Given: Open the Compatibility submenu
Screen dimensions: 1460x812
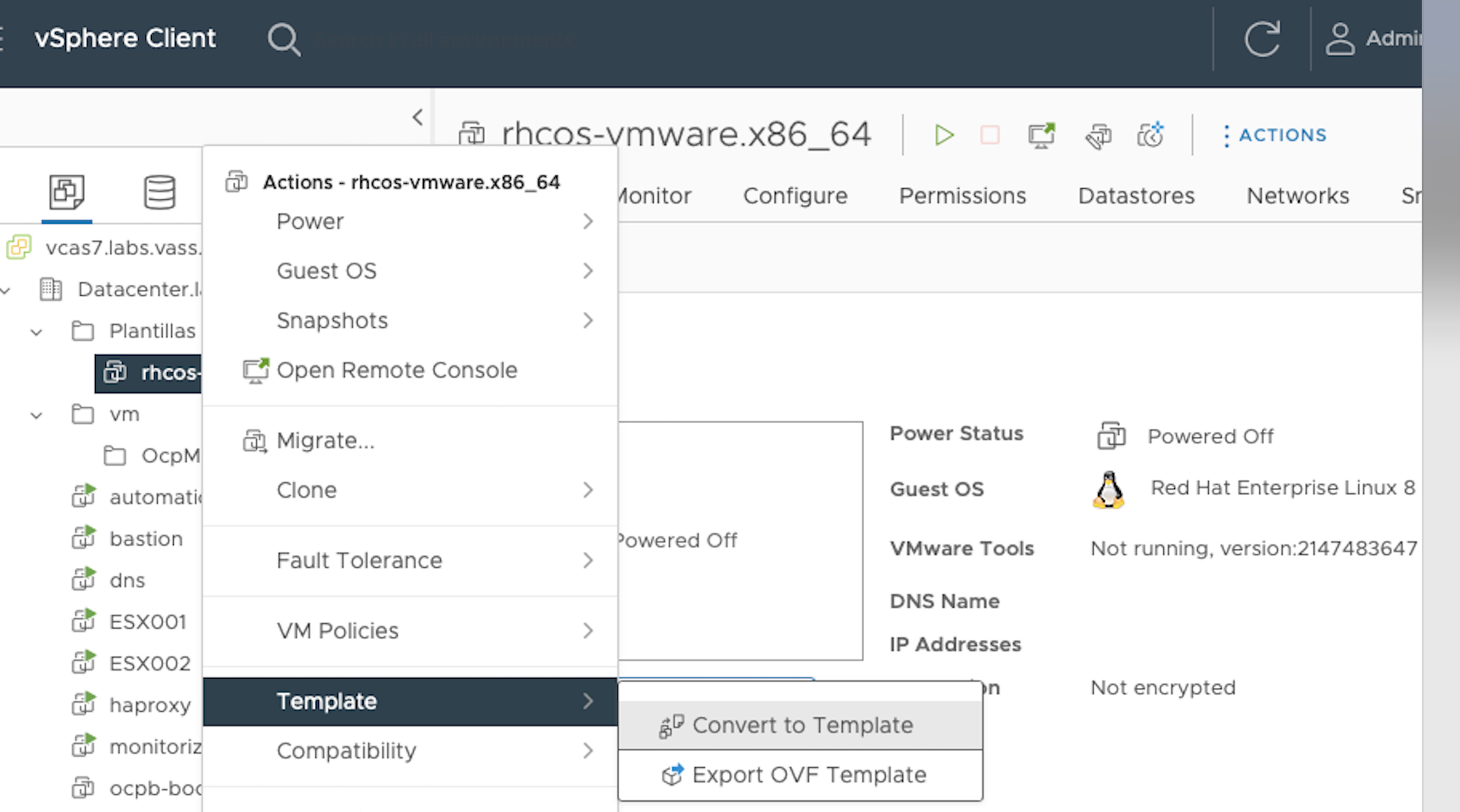Looking at the screenshot, I should tap(410, 751).
